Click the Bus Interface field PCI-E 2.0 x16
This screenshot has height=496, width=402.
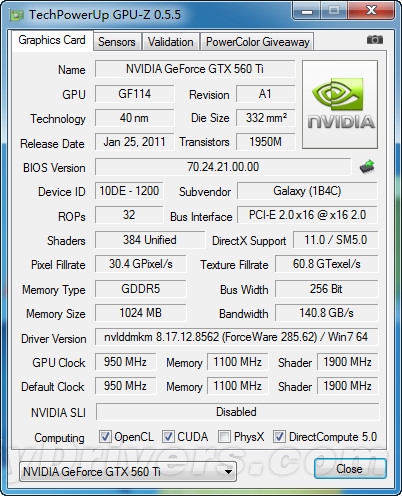[307, 215]
